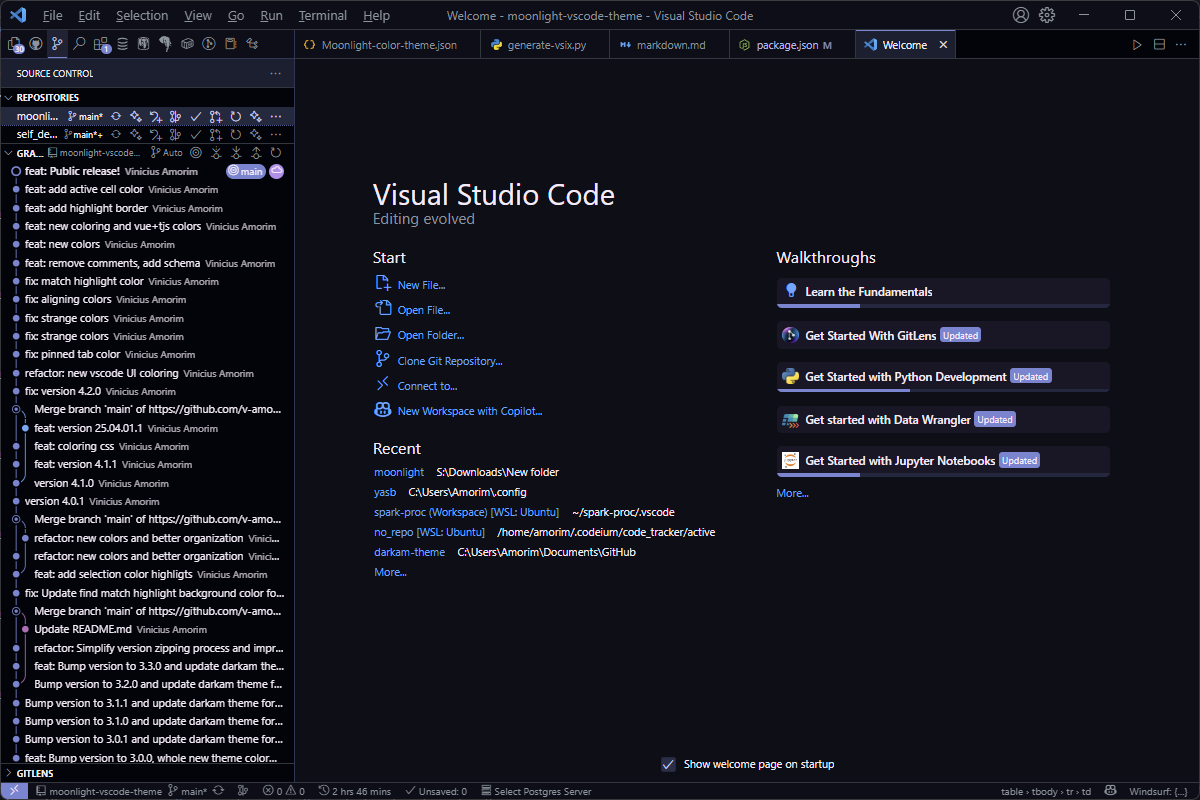1200x800 pixels.
Task: Open Learn the Fundamentals walkthrough
Action: click(x=943, y=292)
